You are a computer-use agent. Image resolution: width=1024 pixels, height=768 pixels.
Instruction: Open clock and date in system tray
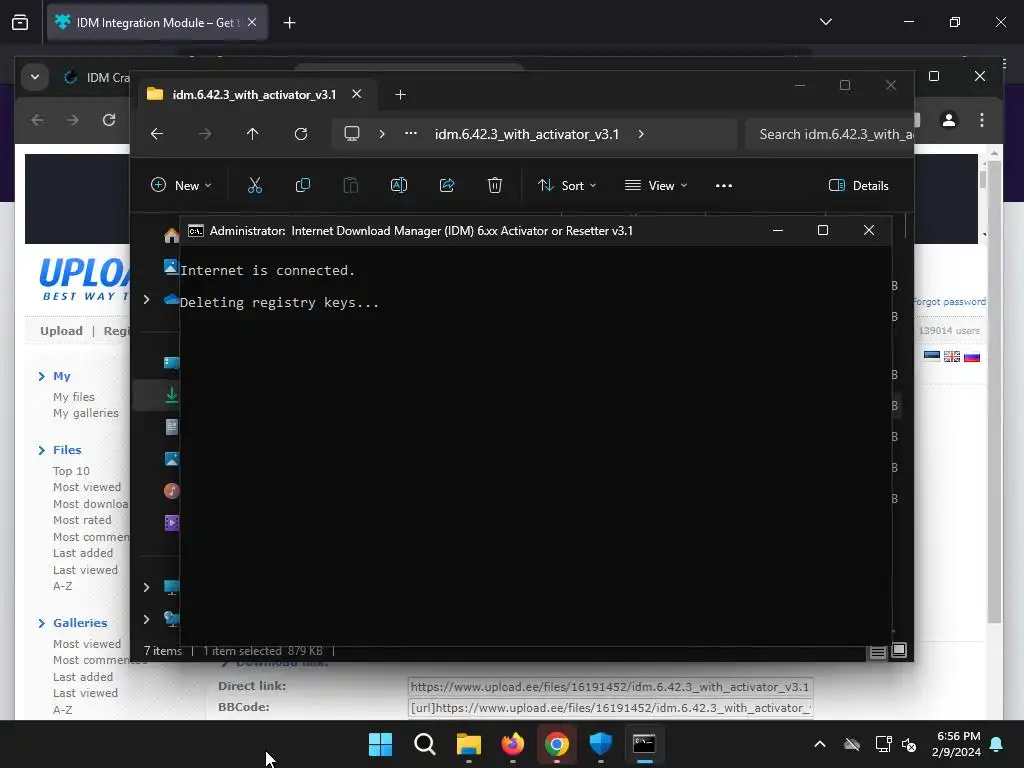click(956, 744)
